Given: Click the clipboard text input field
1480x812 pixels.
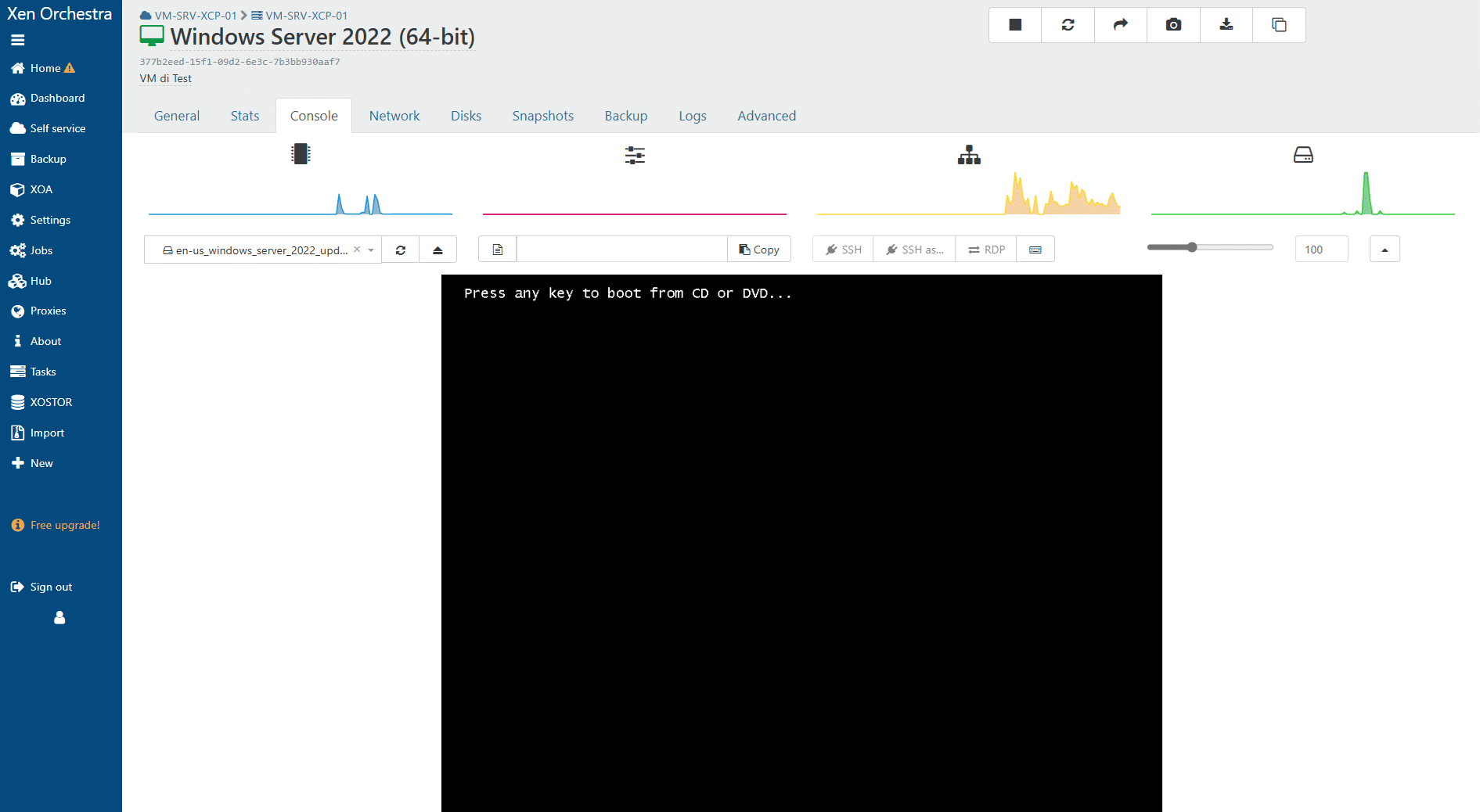Looking at the screenshot, I should click(x=622, y=250).
